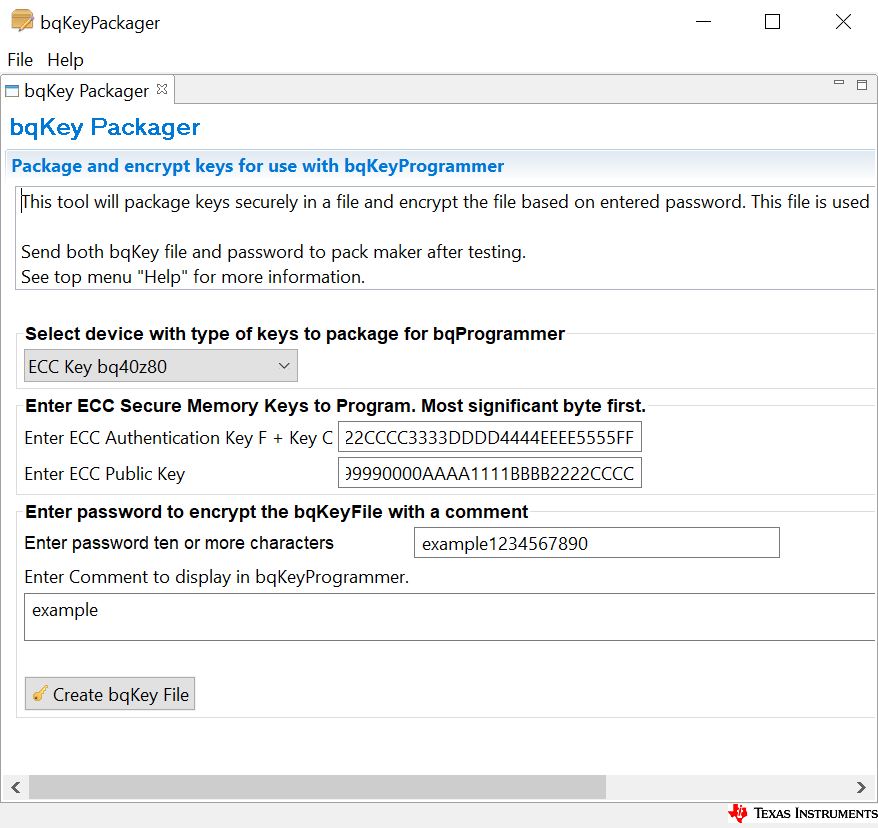Image resolution: width=878 pixels, height=828 pixels.
Task: Click the horizontal scrollbar right arrow
Action: pos(861,787)
